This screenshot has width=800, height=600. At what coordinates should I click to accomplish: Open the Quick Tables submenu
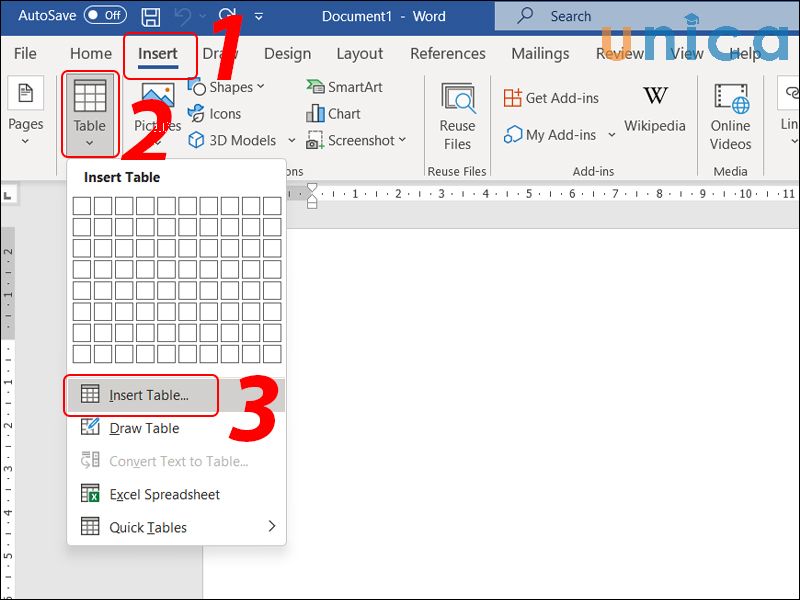[176, 527]
